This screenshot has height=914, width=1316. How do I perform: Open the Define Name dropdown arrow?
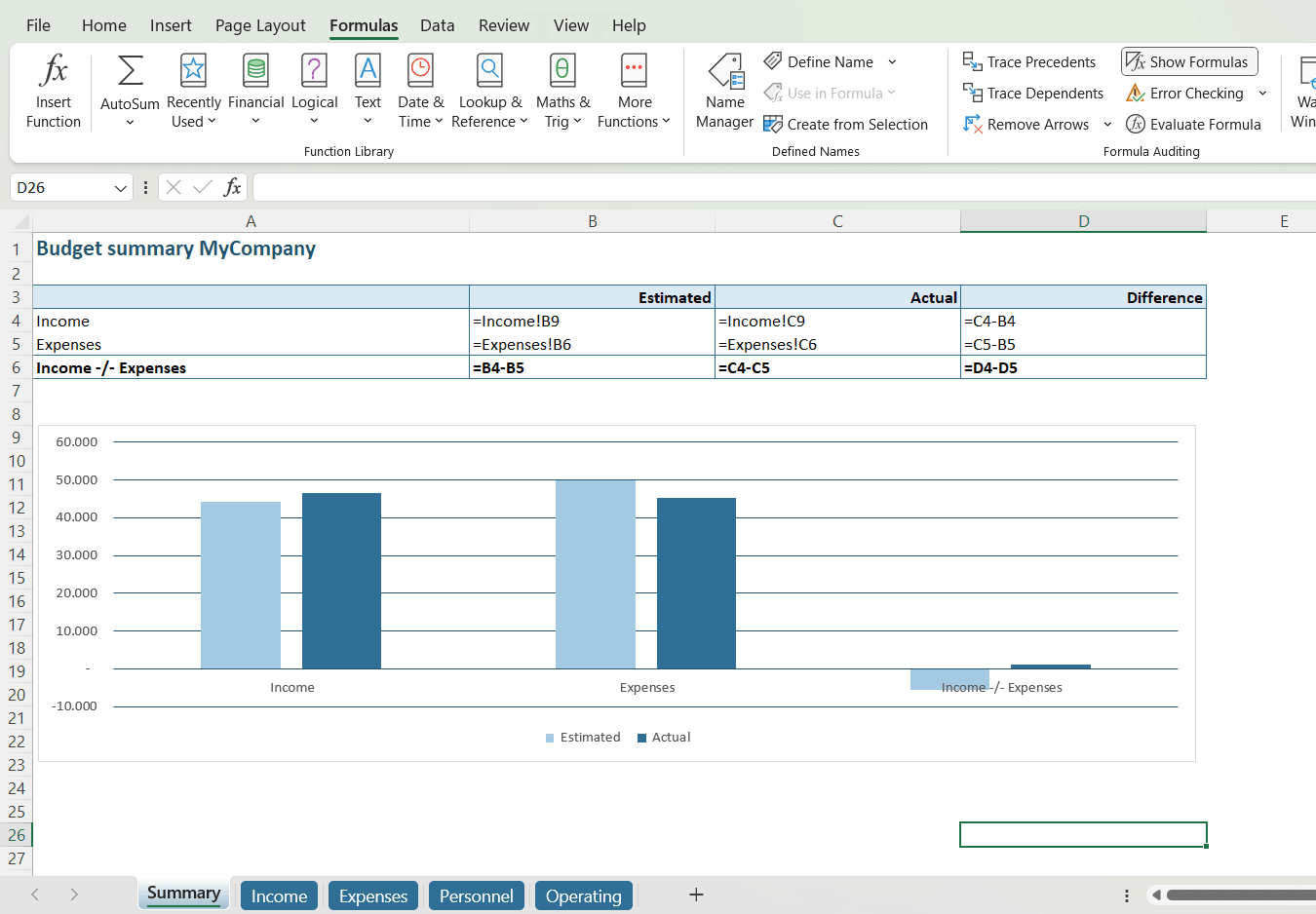[892, 62]
